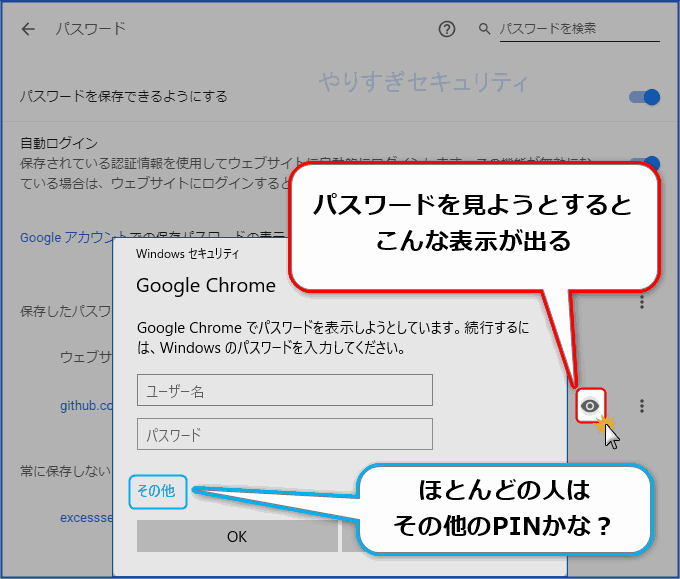Click the パスワード field in the dialog
This screenshot has width=680, height=579.
285,434
